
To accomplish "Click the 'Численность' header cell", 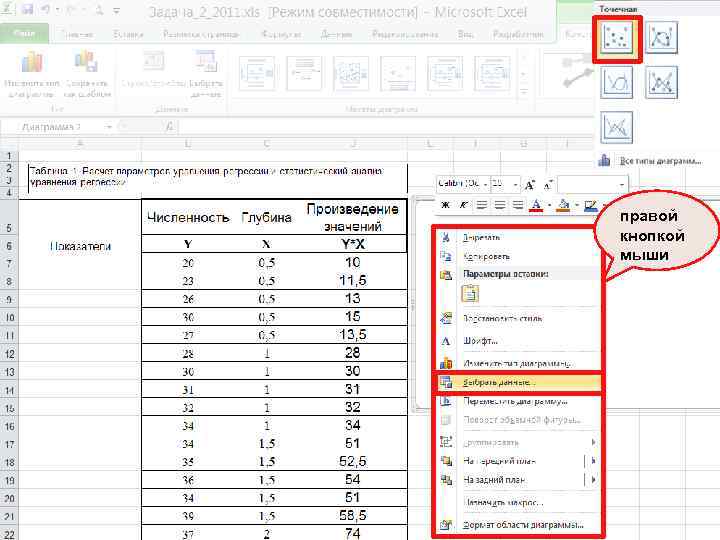I will [188, 217].
